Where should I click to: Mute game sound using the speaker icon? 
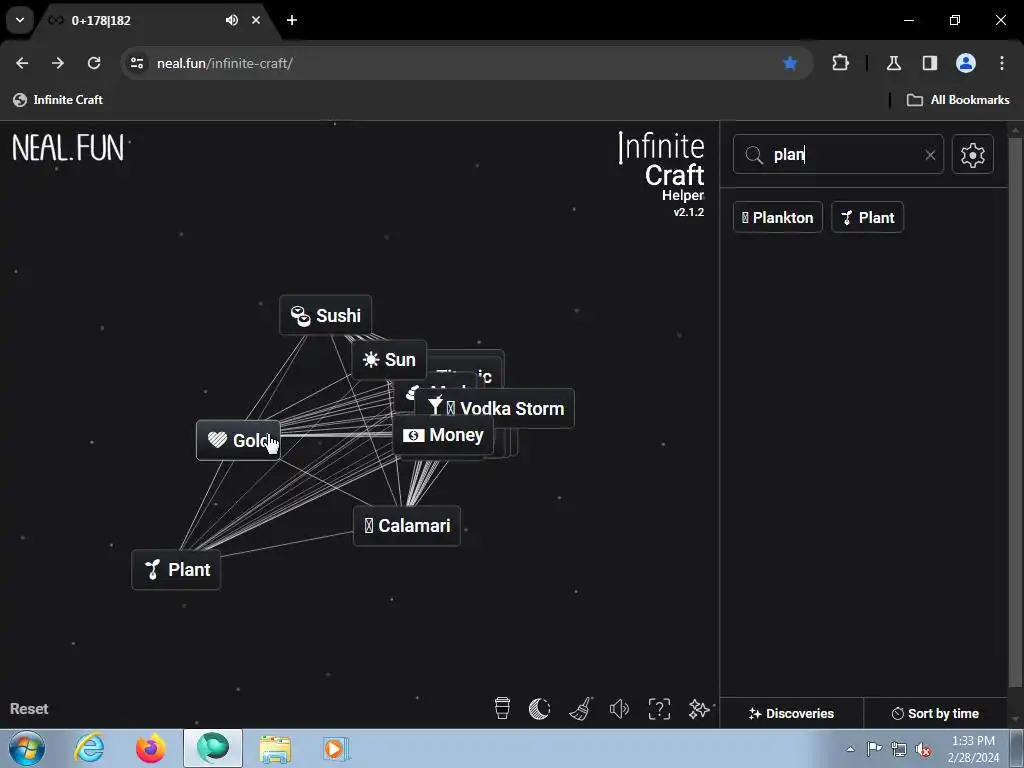coord(619,709)
